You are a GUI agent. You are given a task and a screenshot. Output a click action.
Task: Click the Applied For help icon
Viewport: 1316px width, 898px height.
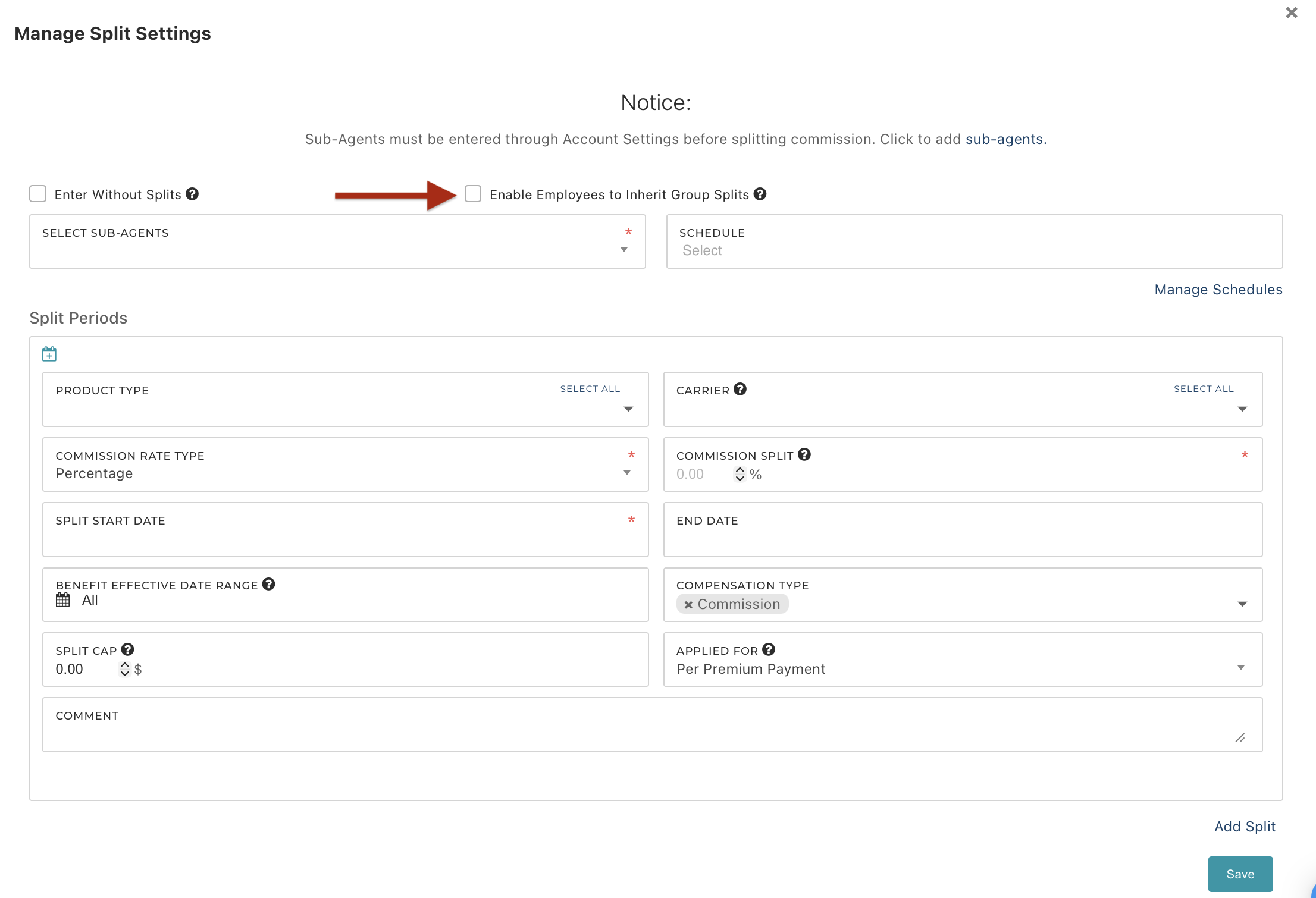pyautogui.click(x=769, y=649)
